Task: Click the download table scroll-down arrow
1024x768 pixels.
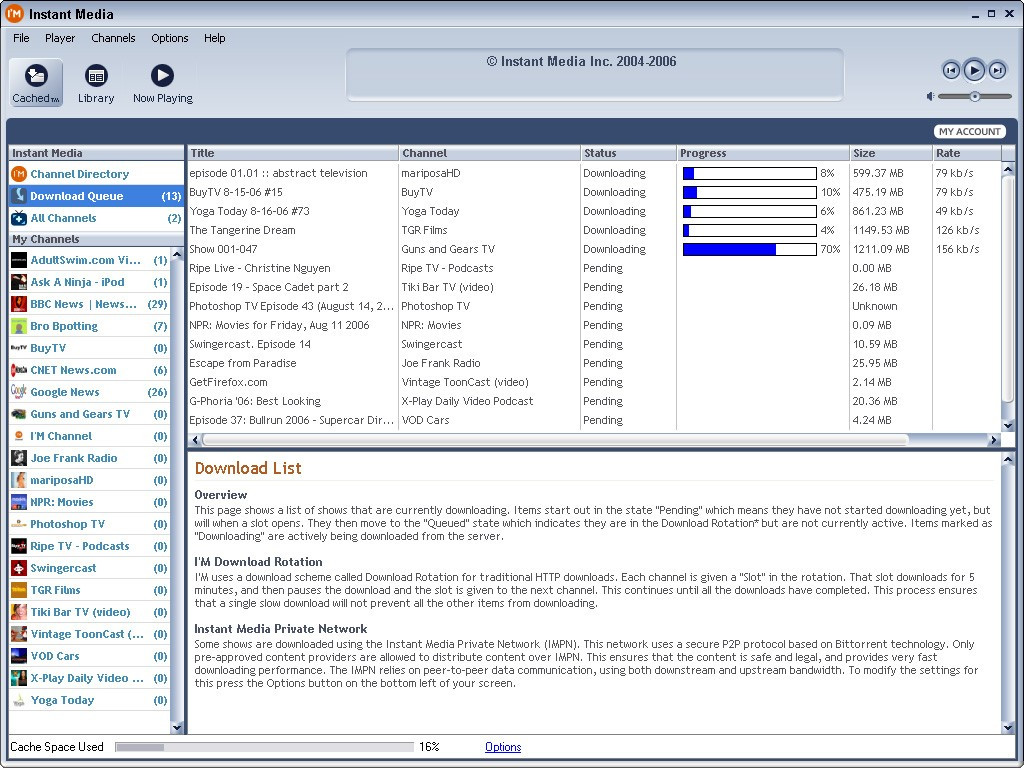Action: (x=1008, y=425)
